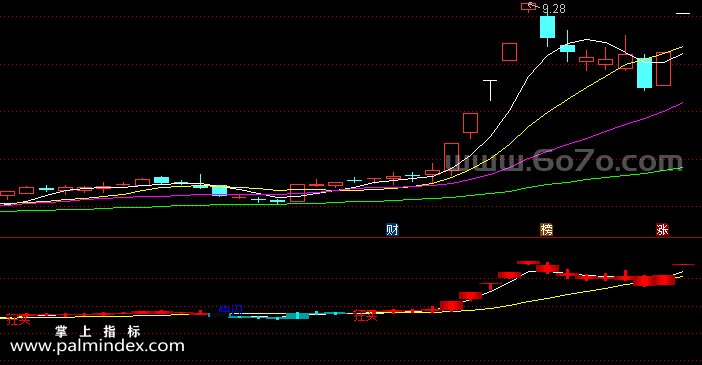
Task: Select the wide red indicator bar at right
Action: coord(654,280)
